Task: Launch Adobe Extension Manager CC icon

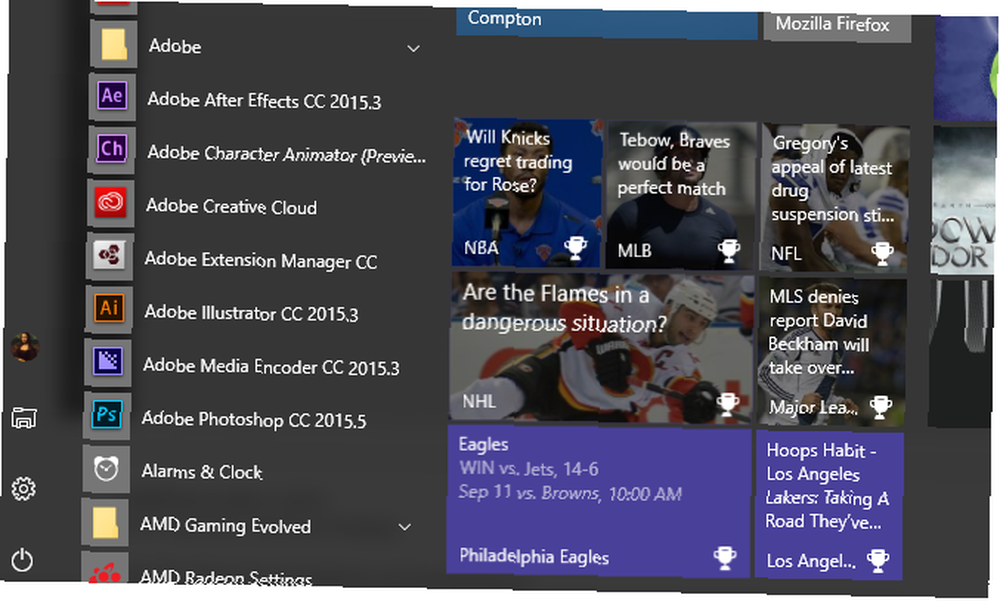Action: [x=109, y=256]
